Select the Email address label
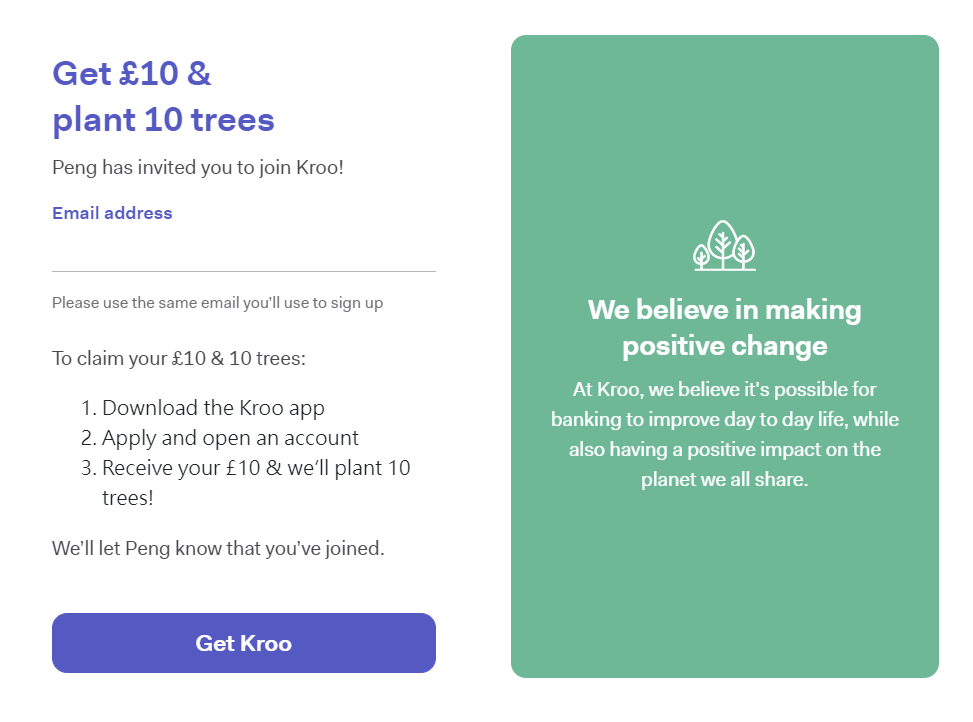 tap(112, 213)
